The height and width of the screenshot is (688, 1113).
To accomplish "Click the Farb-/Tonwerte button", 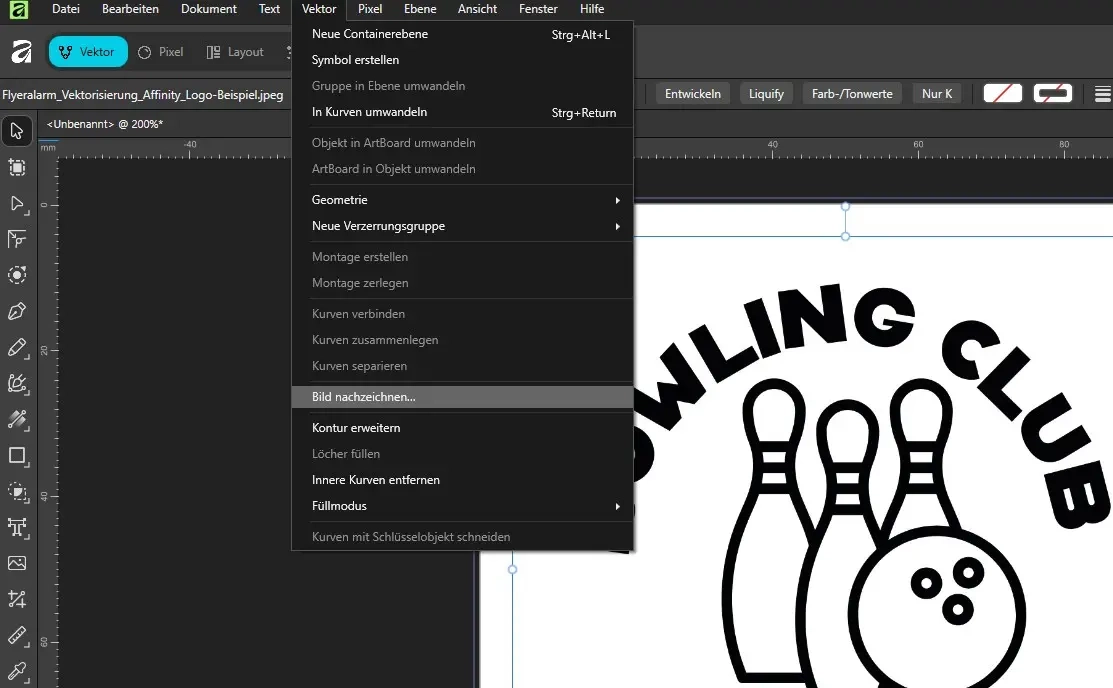I will (852, 94).
